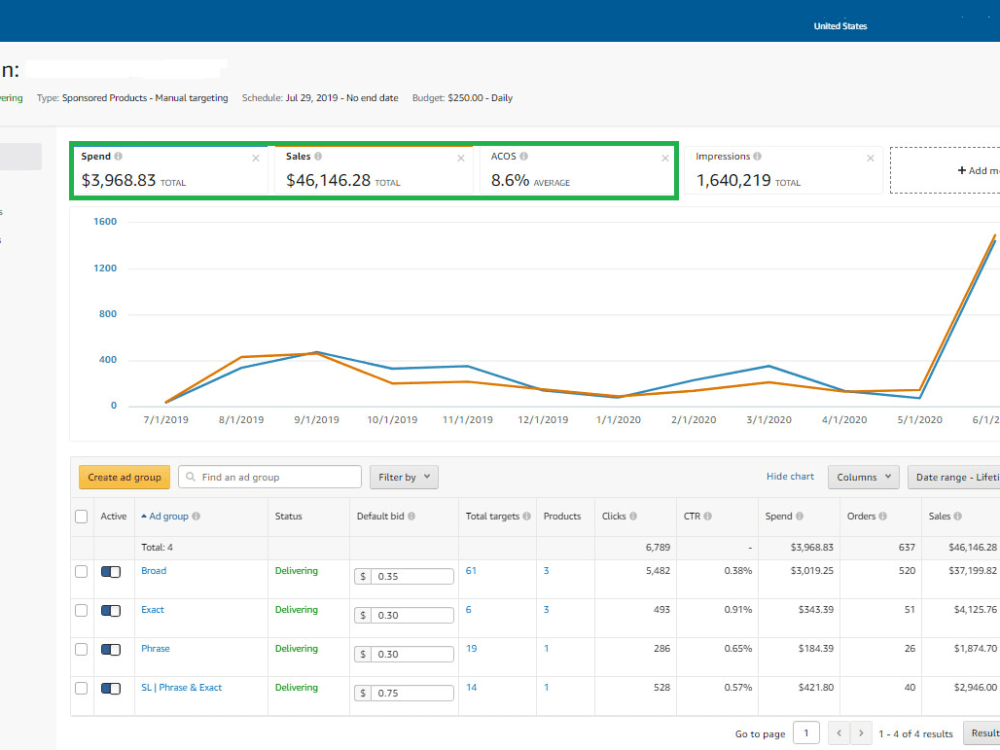Check the box for Phrase ad group
Screen dimensions: 1000x750
tap(81, 649)
